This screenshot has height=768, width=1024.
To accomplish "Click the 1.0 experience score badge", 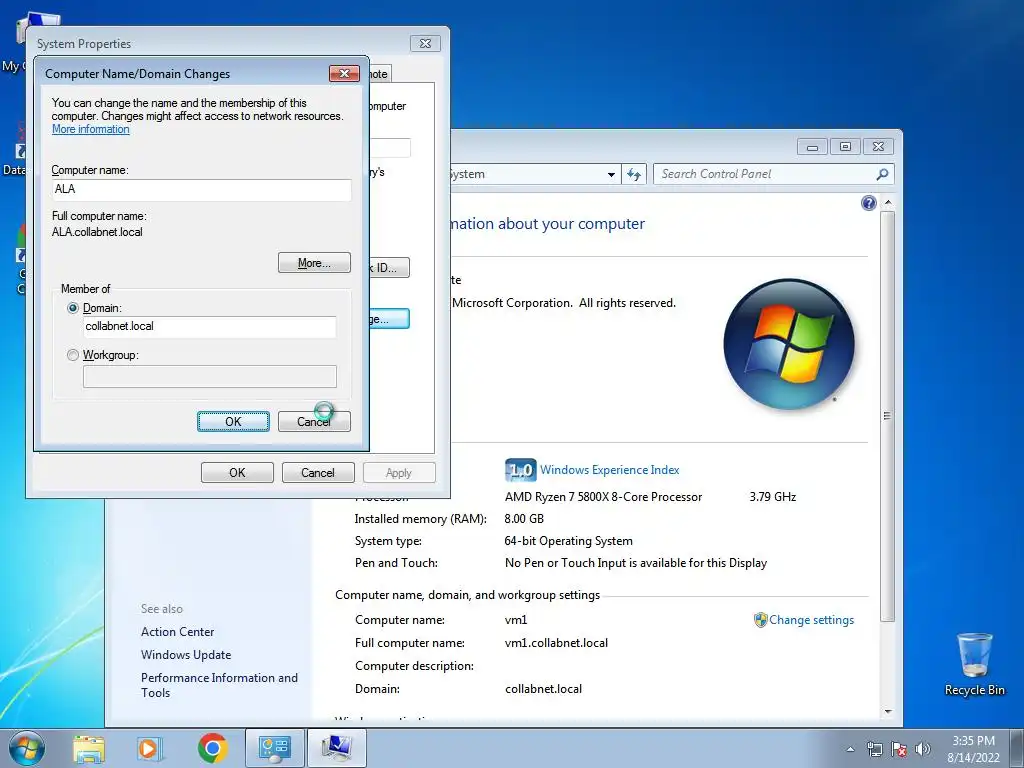I will click(x=520, y=470).
